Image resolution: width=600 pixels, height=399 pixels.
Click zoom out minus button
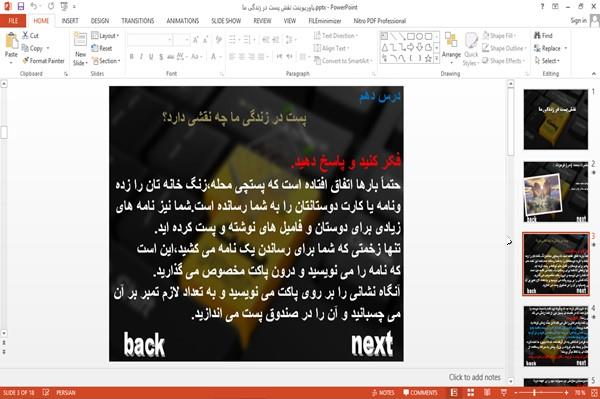[516, 392]
